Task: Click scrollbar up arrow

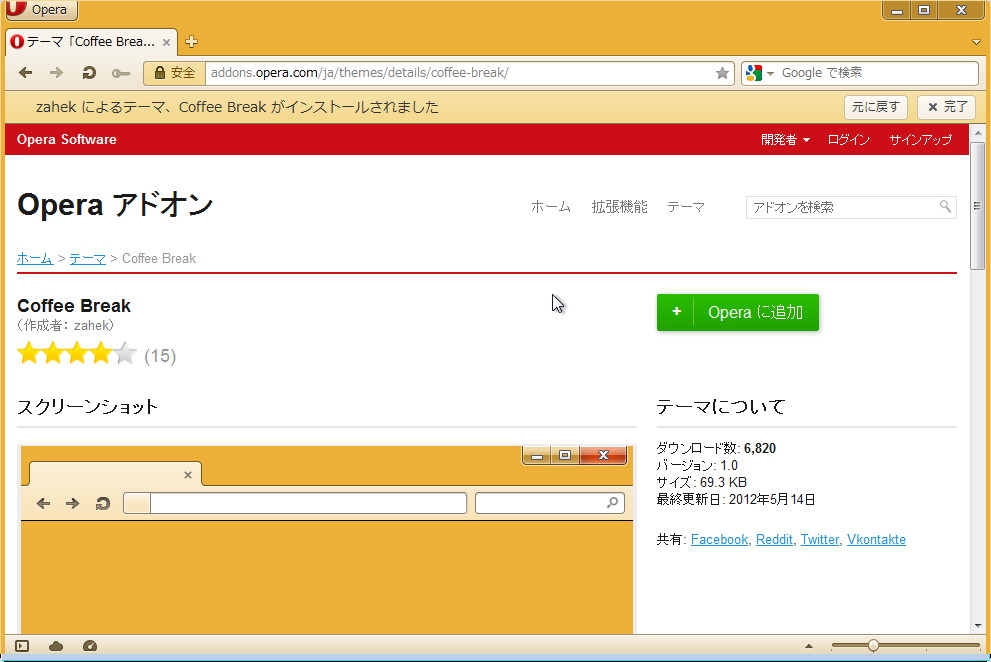Action: tap(977, 133)
